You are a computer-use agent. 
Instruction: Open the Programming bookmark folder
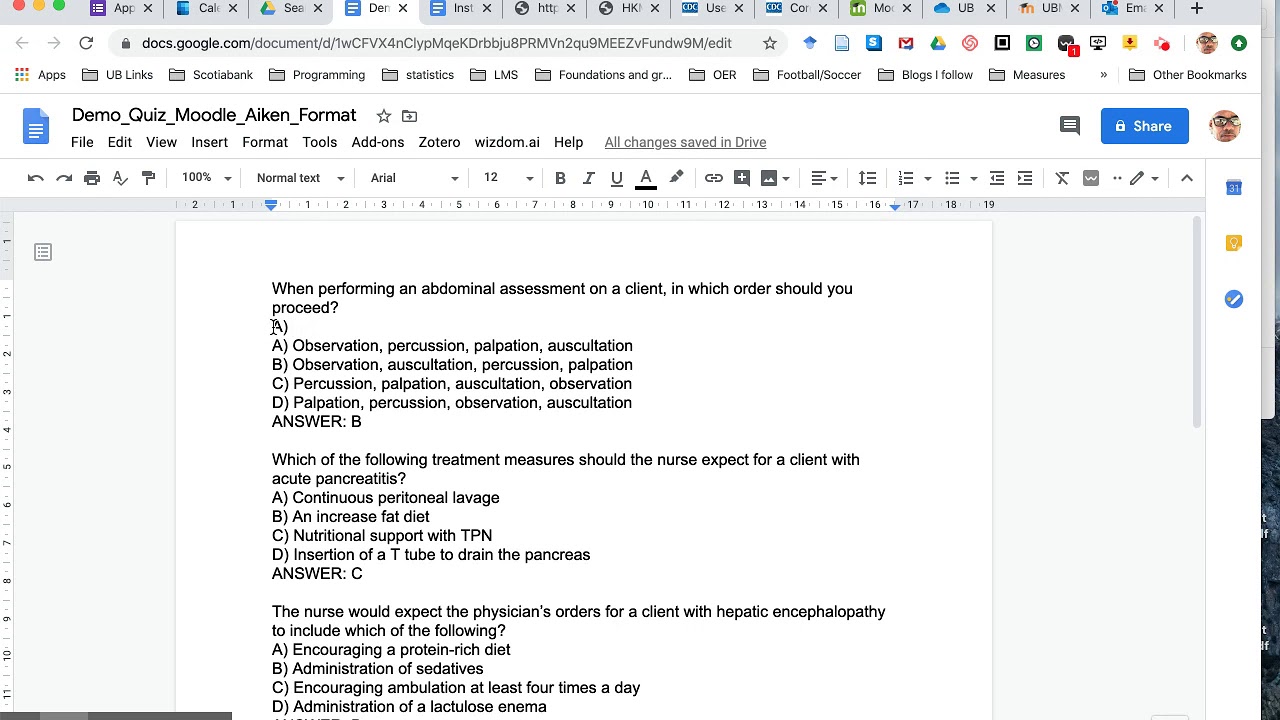coord(318,75)
